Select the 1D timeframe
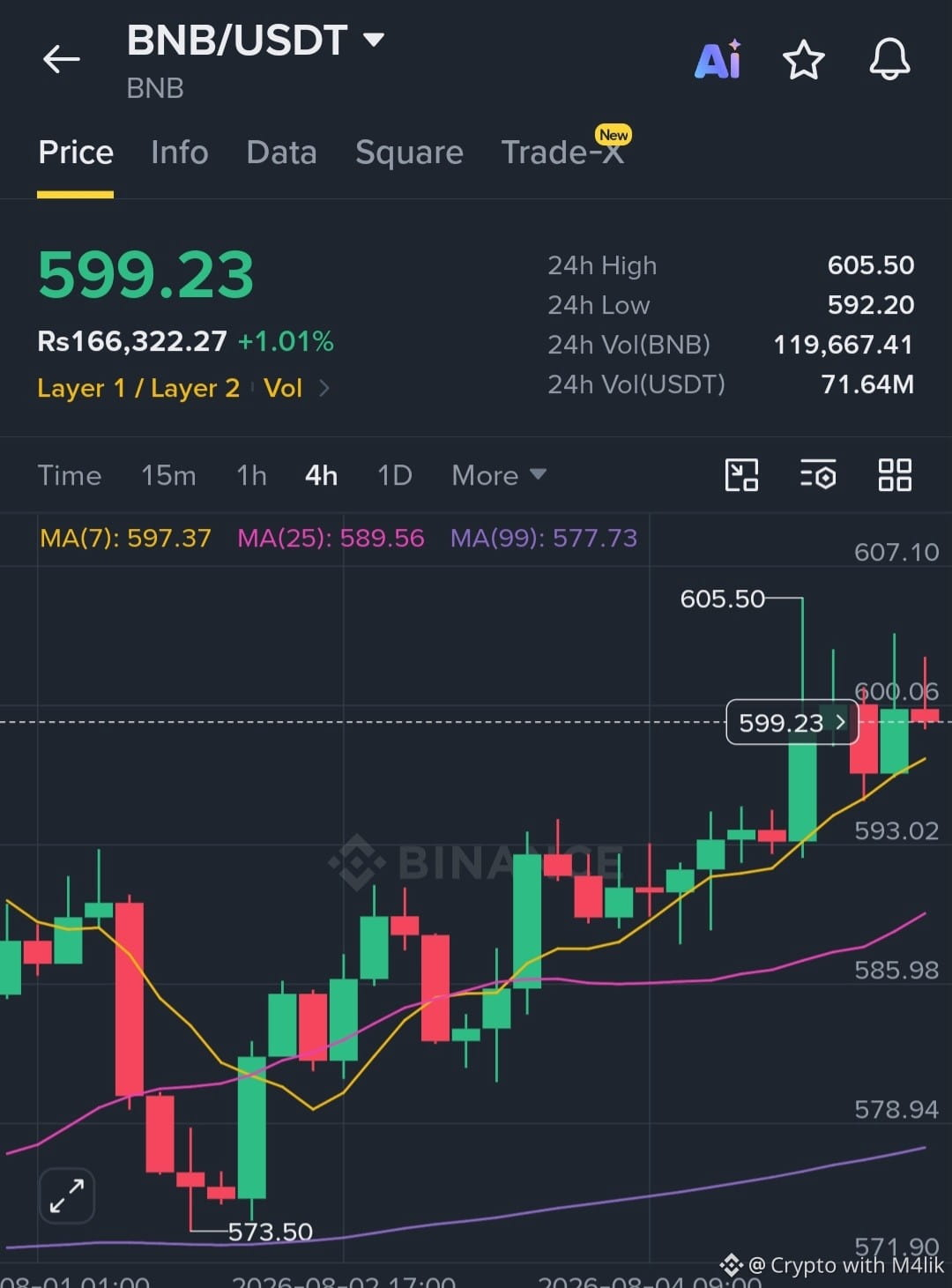 [x=395, y=475]
